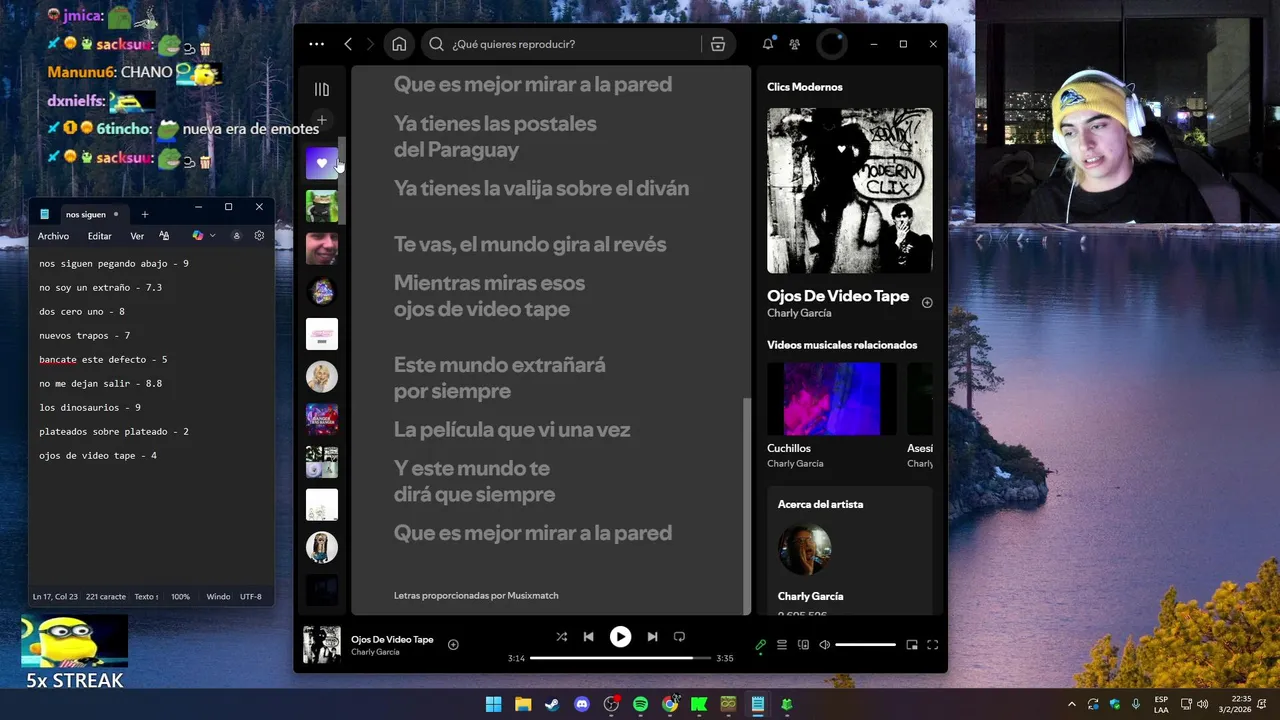Screen dimensions: 1280x720
Task: Expand Your Library sidebar icon
Action: (322, 90)
